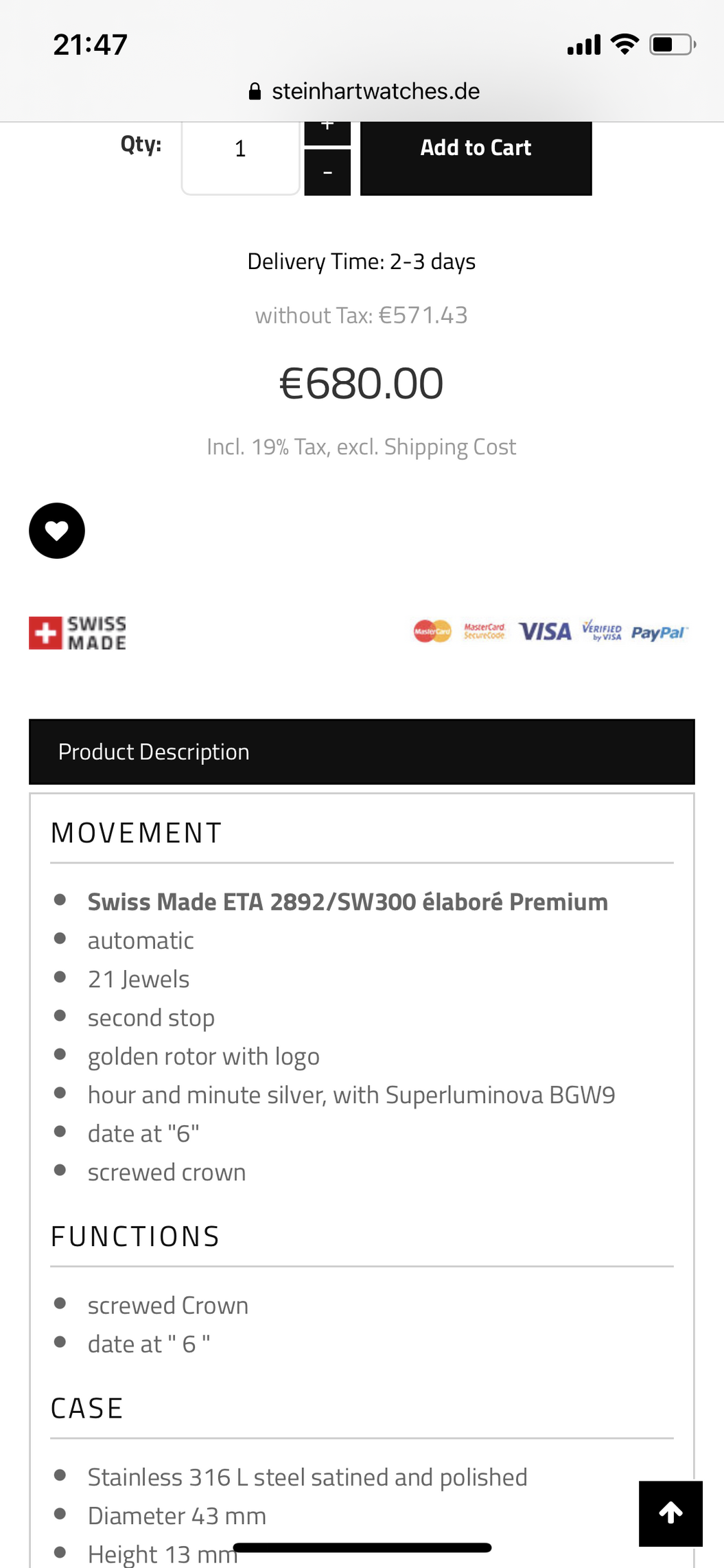Tap the FUNCTIONS section heading
724x1568 pixels.
click(135, 1236)
